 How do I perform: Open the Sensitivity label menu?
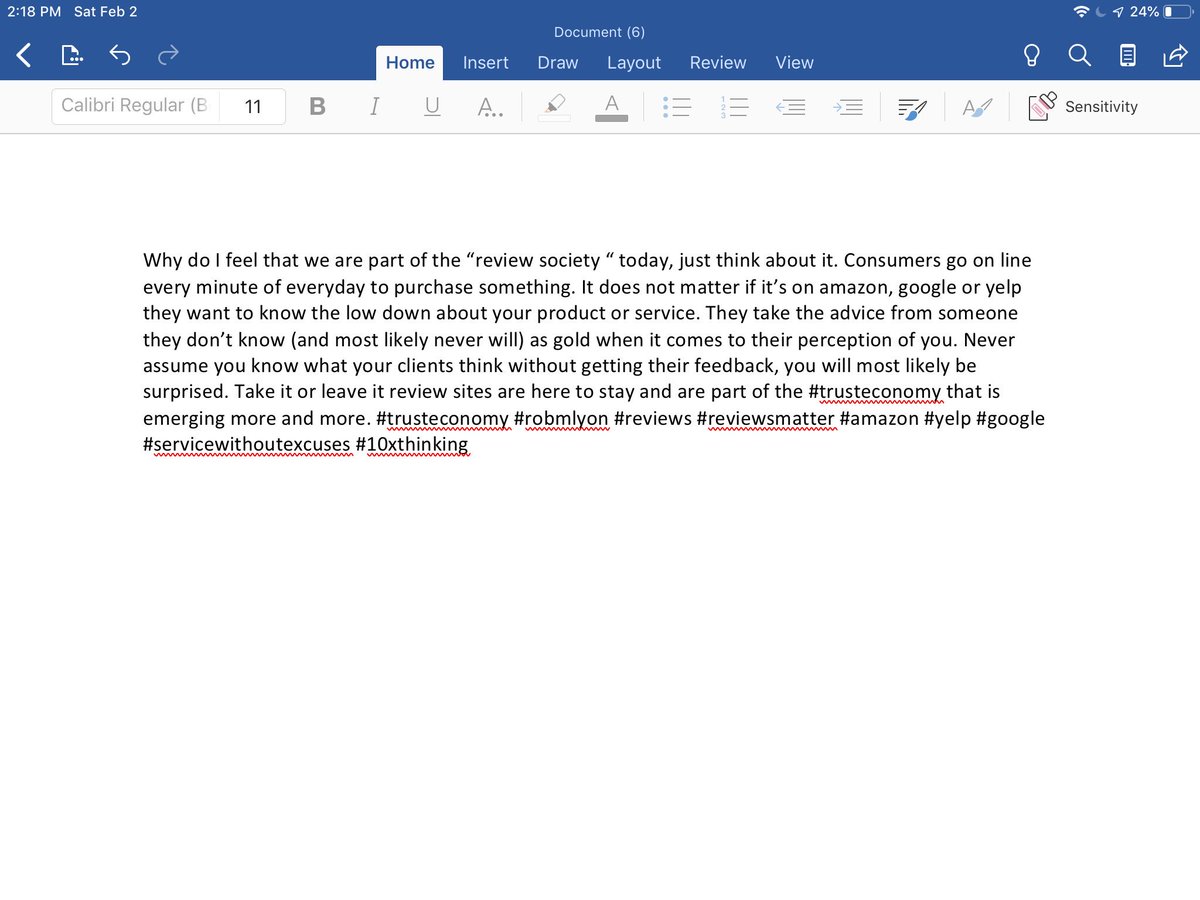[x=1084, y=107]
